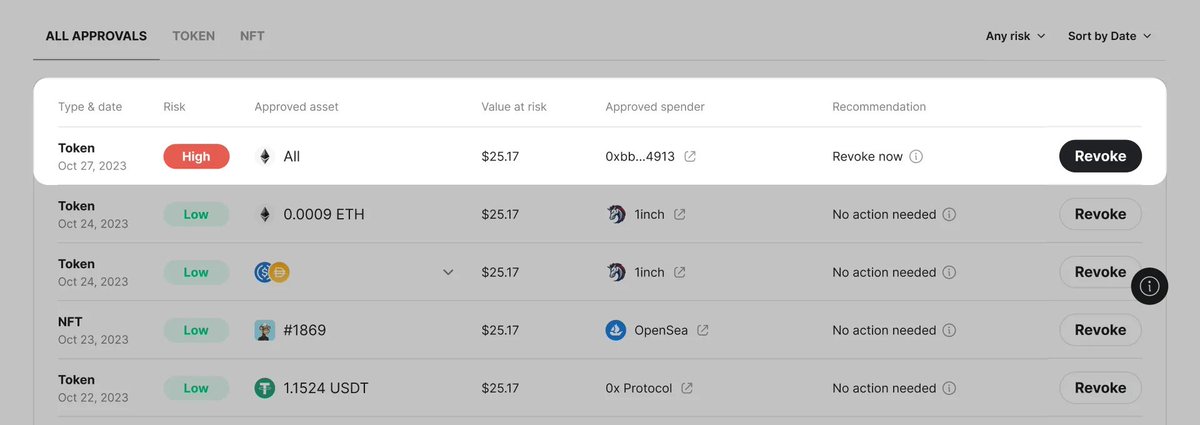The width and height of the screenshot is (1200, 425).
Task: Click the Tether USDT token icon
Action: coord(264,388)
